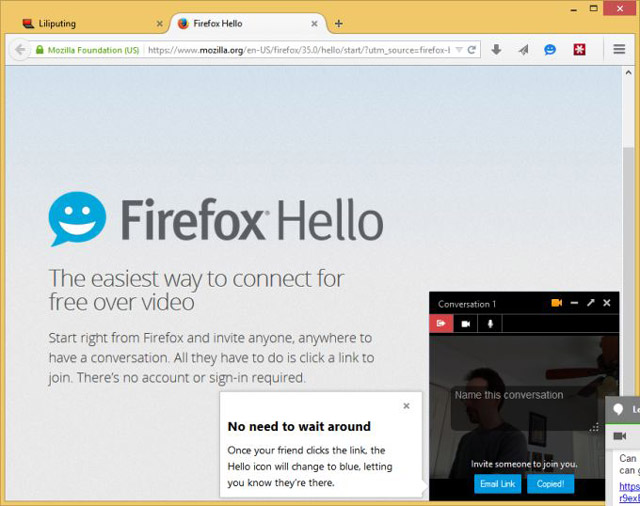Viewport: 640px width, 506px height.
Task: Click the orange video camera icon in Conversation 1 title
Action: click(x=556, y=303)
